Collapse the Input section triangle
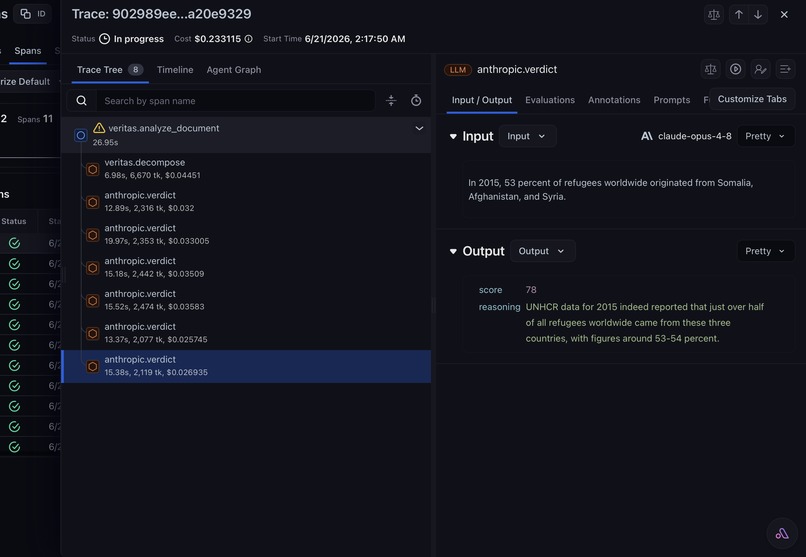Image resolution: width=806 pixels, height=557 pixels. [x=453, y=136]
